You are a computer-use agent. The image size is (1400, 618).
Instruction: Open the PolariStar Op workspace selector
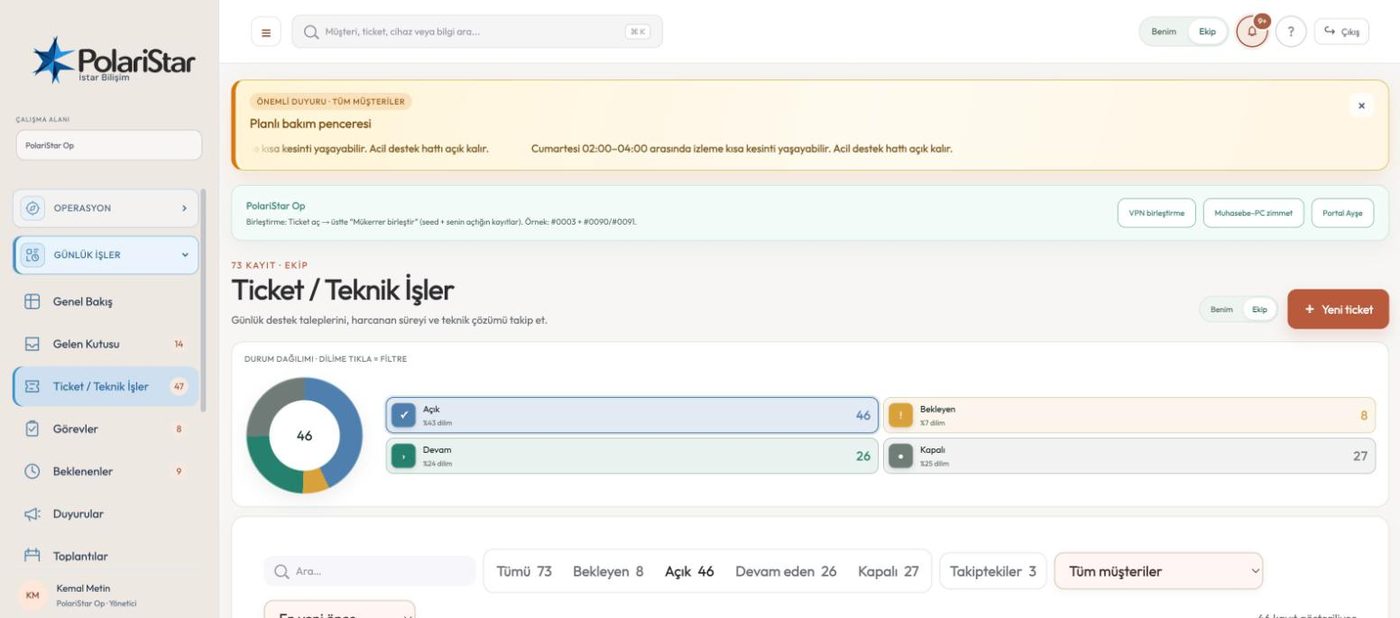tap(108, 145)
